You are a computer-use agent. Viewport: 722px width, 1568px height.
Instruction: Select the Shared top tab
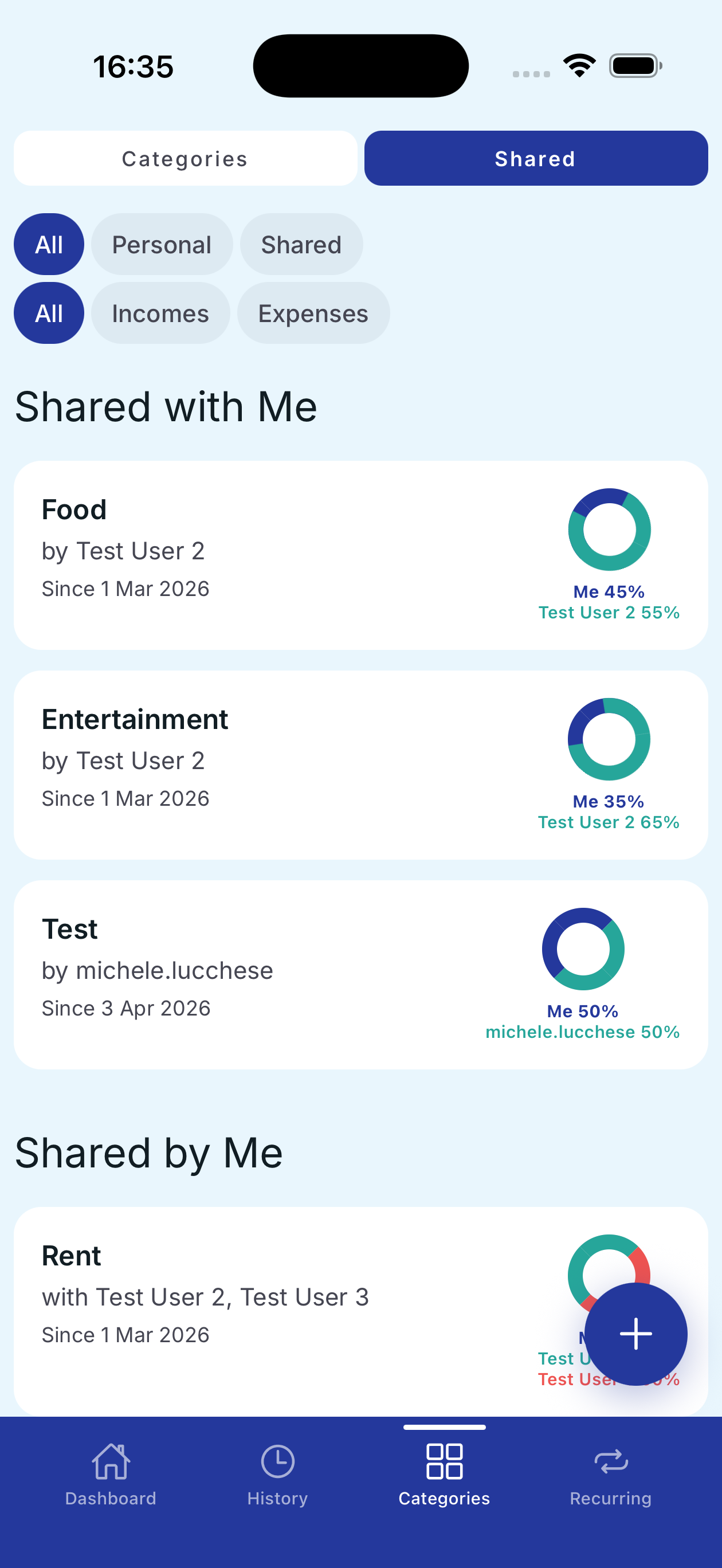tap(536, 159)
